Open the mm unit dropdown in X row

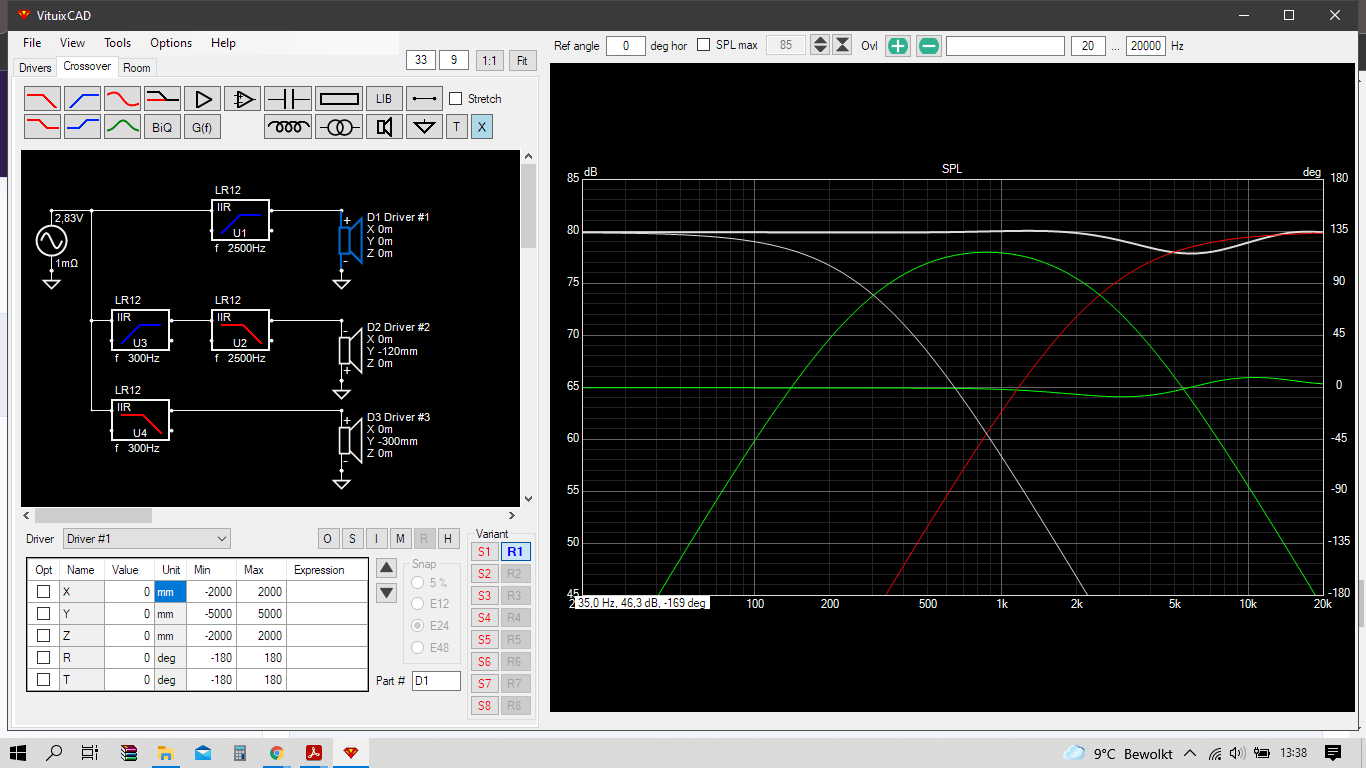click(x=170, y=592)
